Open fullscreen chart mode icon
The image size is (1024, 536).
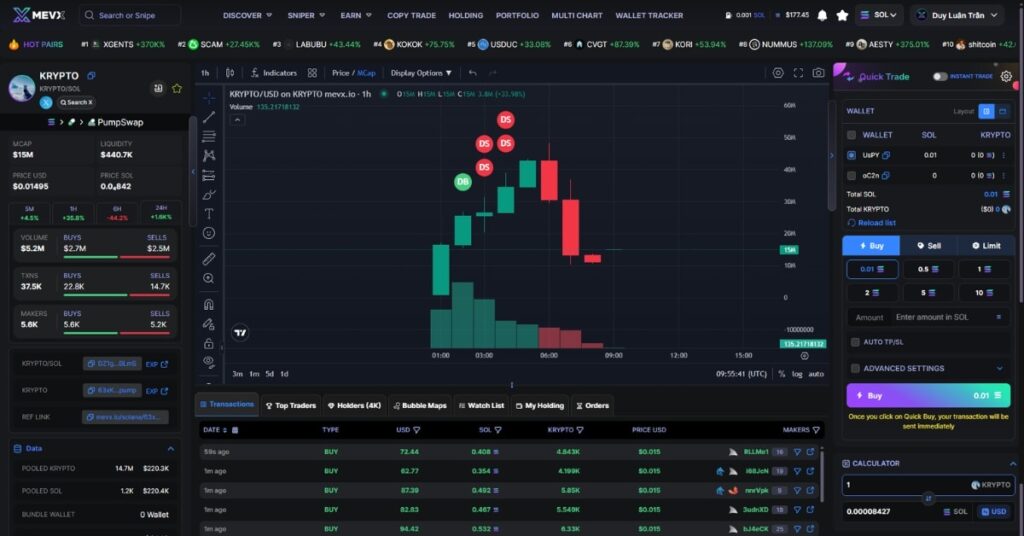tap(798, 73)
